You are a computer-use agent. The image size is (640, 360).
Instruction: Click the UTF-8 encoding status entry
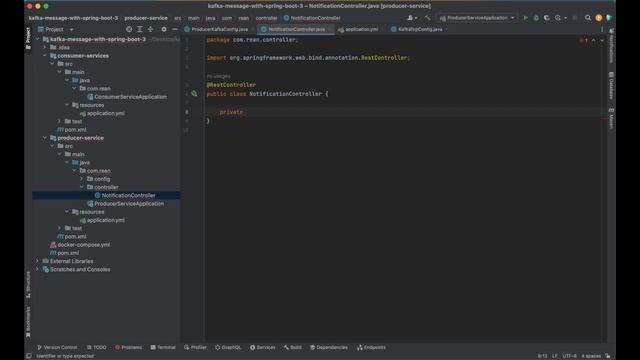pyautogui.click(x=569, y=356)
